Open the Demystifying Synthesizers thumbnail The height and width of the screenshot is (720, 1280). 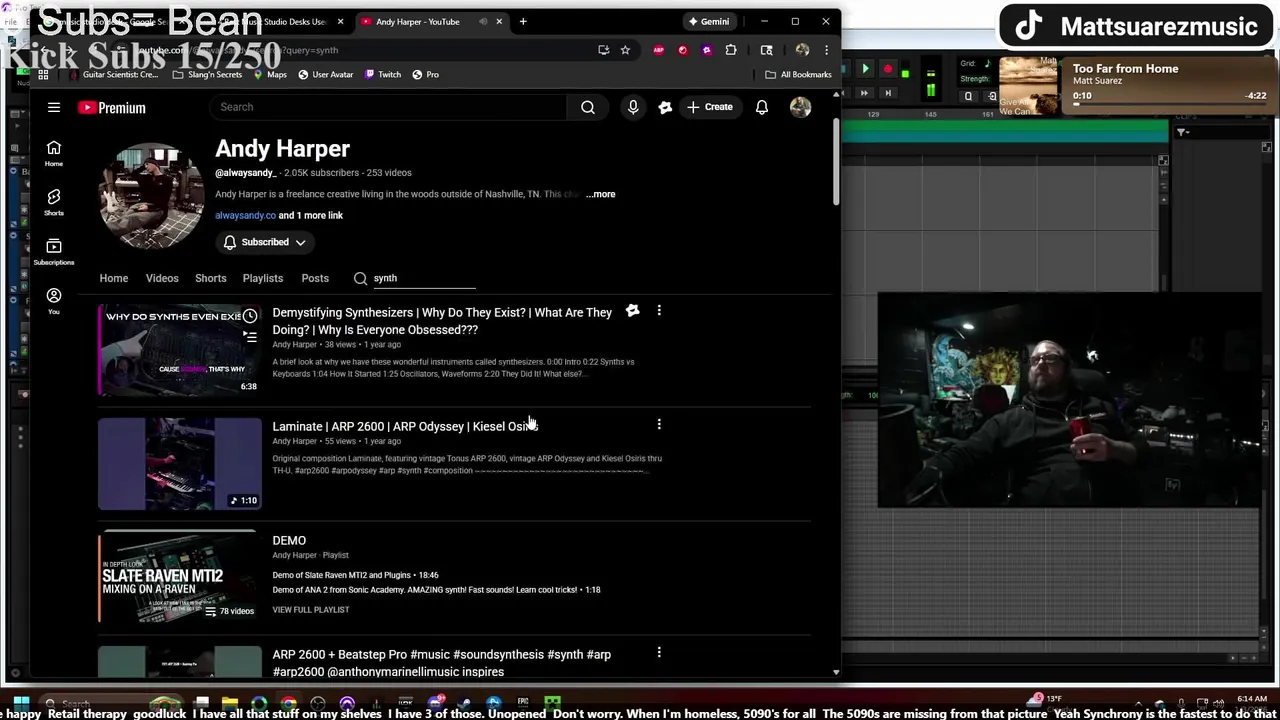tap(180, 350)
